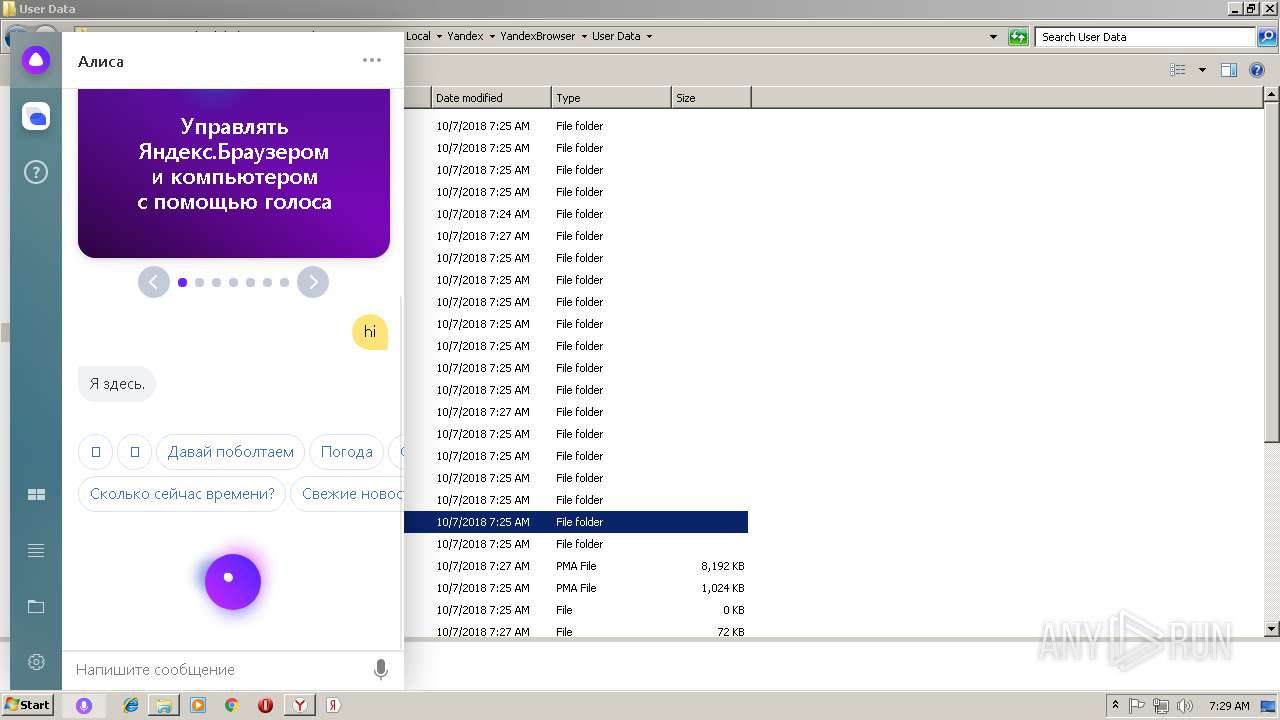Select the last carousel dot

click(284, 282)
